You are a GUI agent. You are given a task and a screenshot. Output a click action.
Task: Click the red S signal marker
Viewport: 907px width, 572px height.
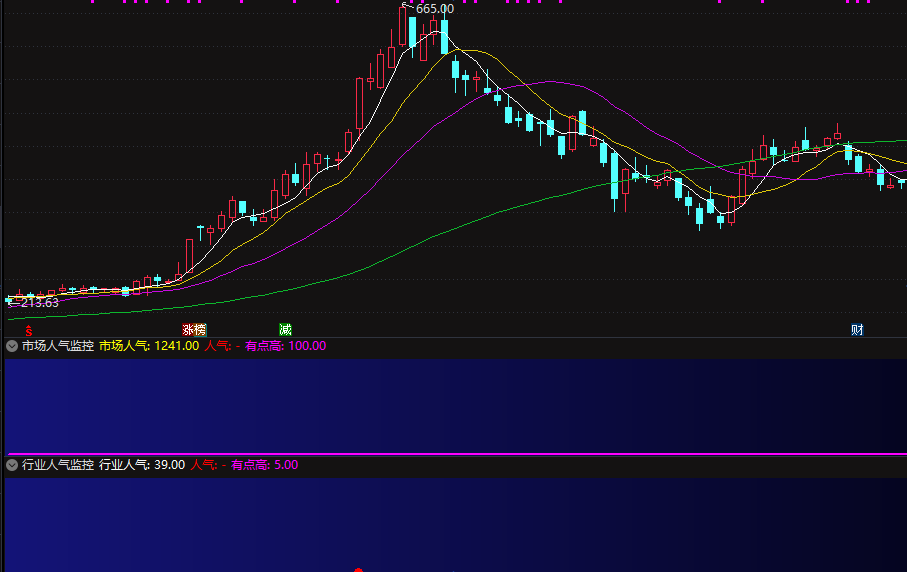click(28, 331)
